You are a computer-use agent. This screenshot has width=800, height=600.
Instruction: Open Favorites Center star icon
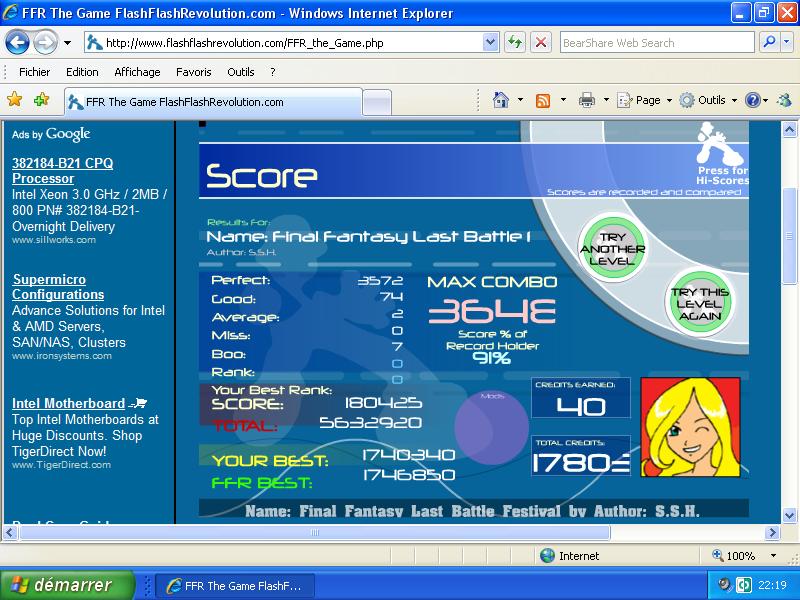(x=15, y=99)
